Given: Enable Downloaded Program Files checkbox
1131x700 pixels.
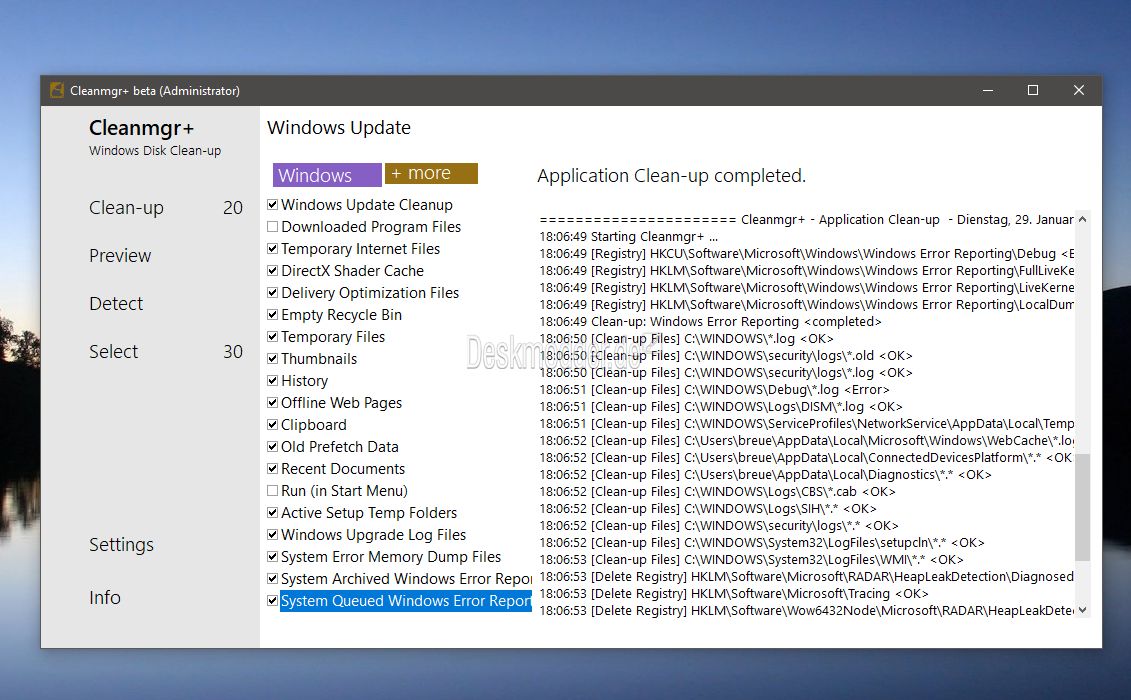Looking at the screenshot, I should point(273,227).
